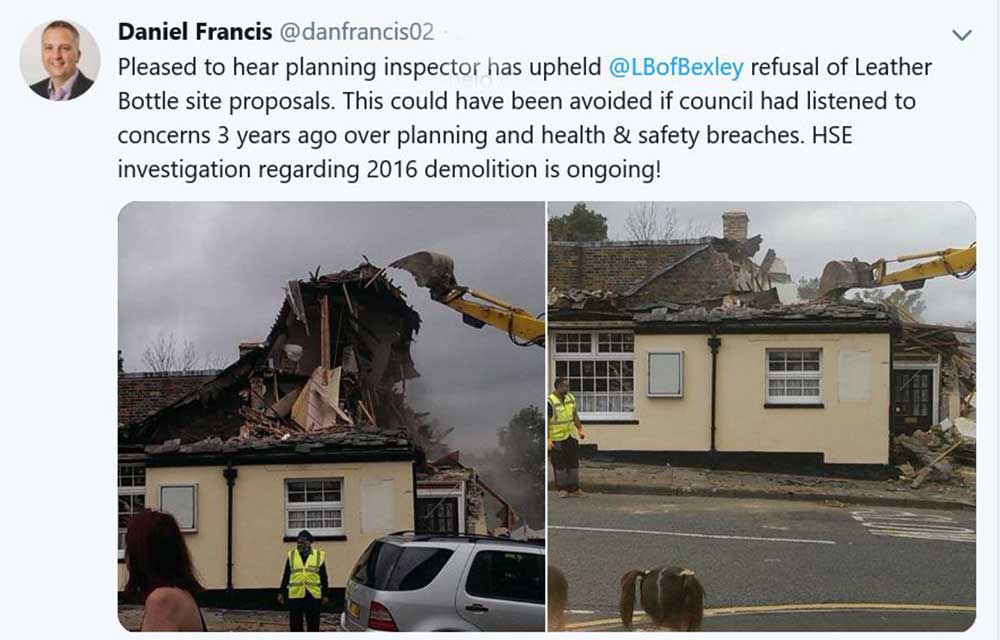Click the white road markings in right photo

(x=913, y=525)
